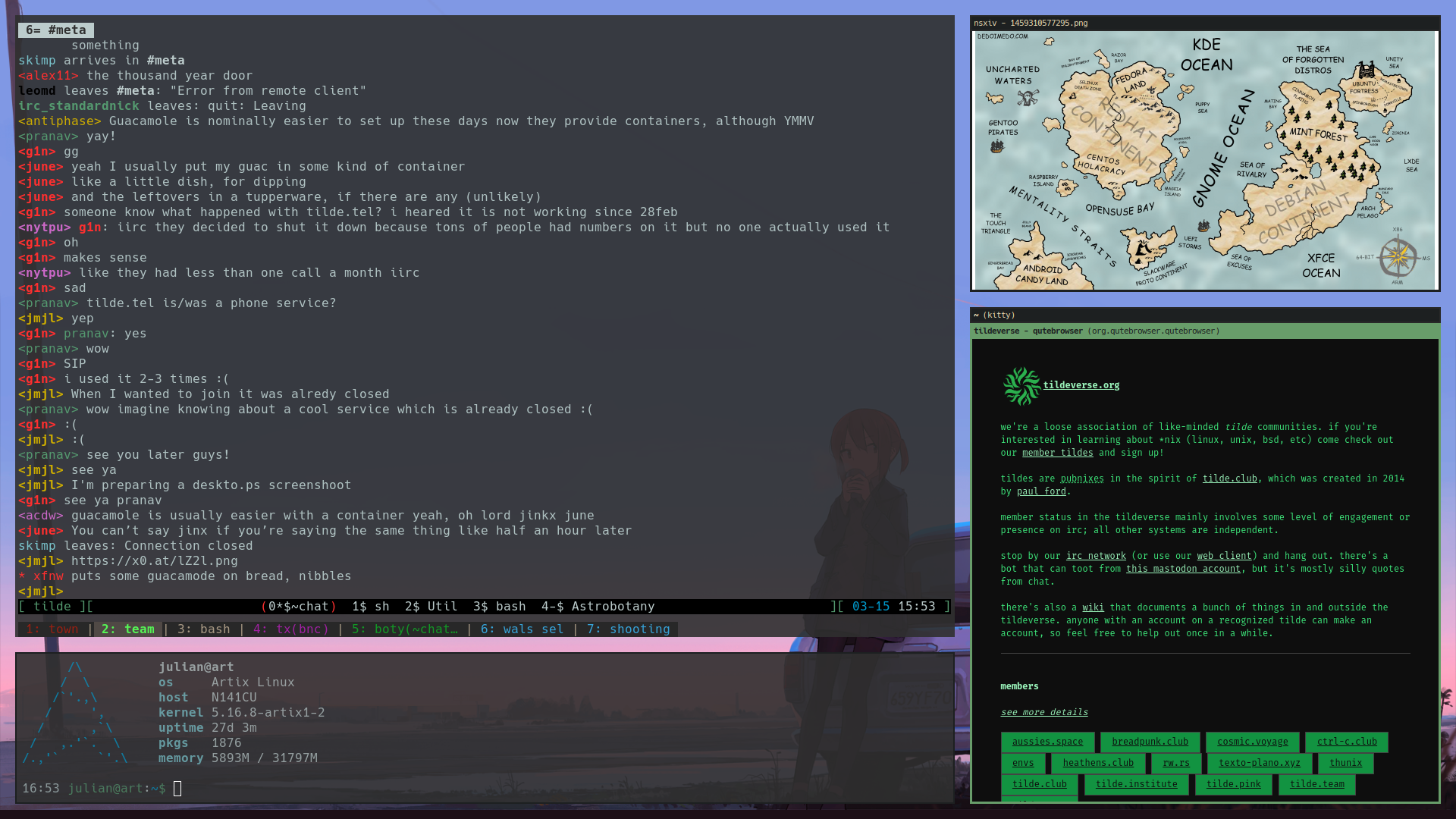
Task: Follow the irc network link
Action: (1095, 556)
